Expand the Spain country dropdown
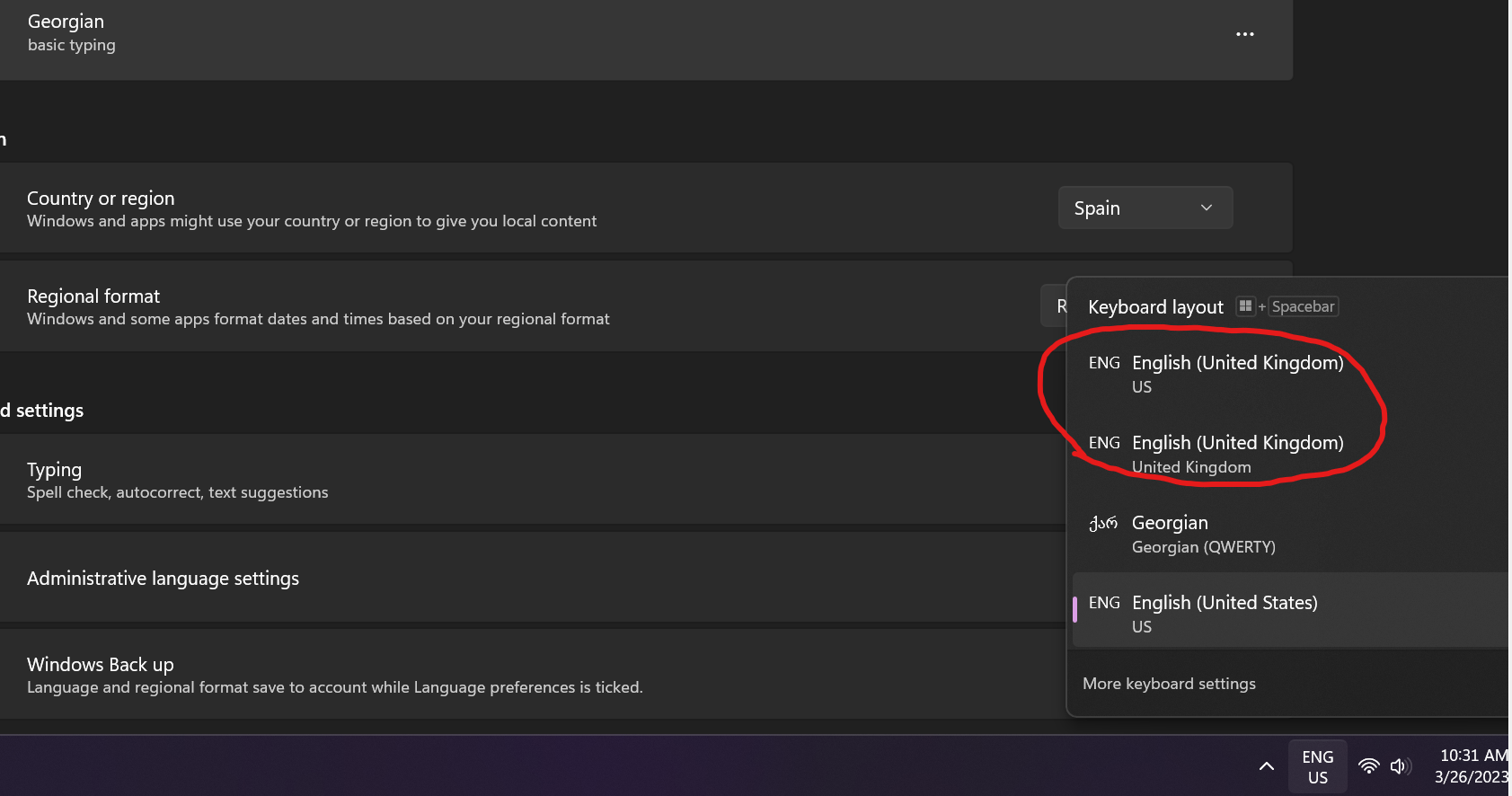 pyautogui.click(x=1145, y=208)
